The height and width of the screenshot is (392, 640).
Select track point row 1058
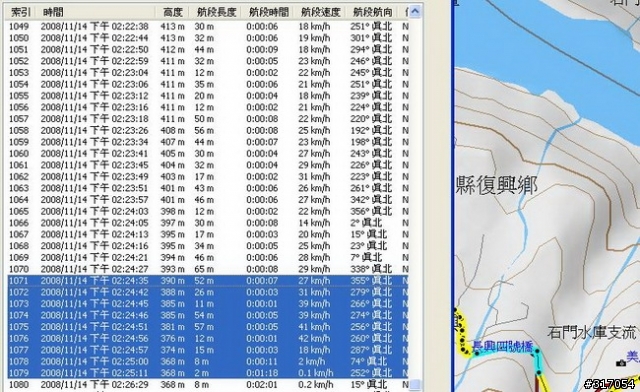[x=208, y=131]
